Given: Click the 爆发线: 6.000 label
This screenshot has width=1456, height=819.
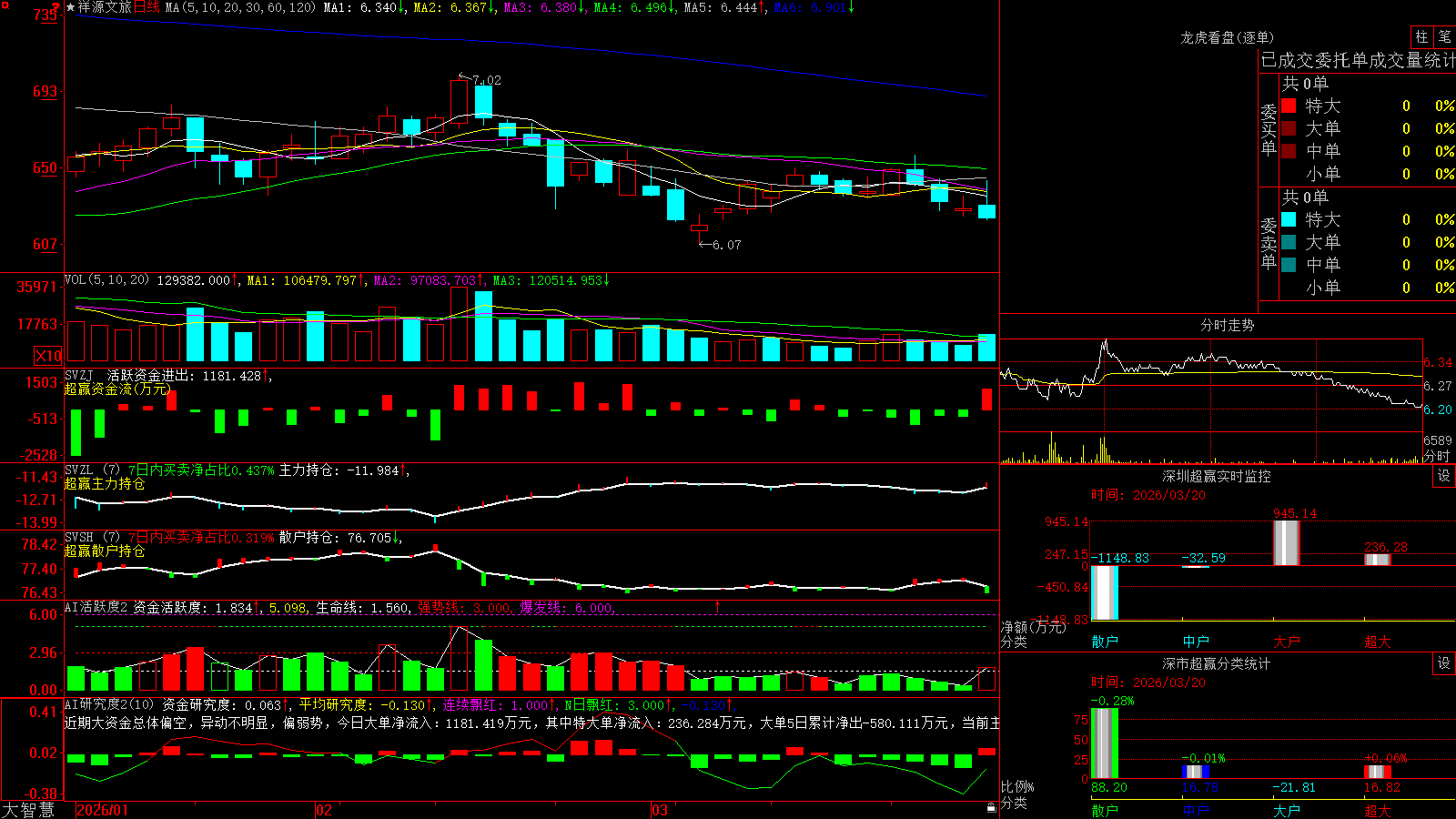Looking at the screenshot, I should pyautogui.click(x=568, y=607).
